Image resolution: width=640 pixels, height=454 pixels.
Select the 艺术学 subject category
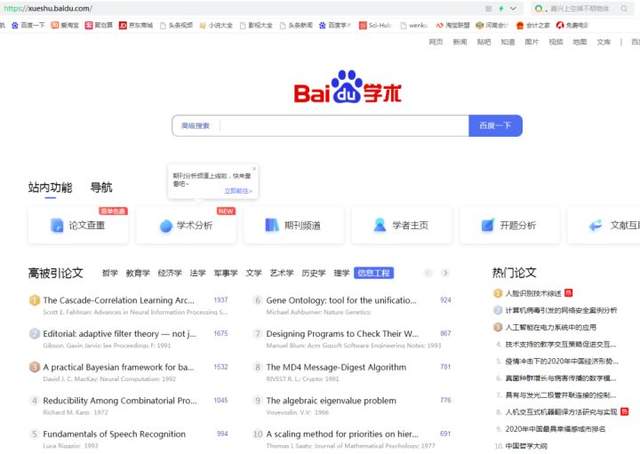[282, 273]
